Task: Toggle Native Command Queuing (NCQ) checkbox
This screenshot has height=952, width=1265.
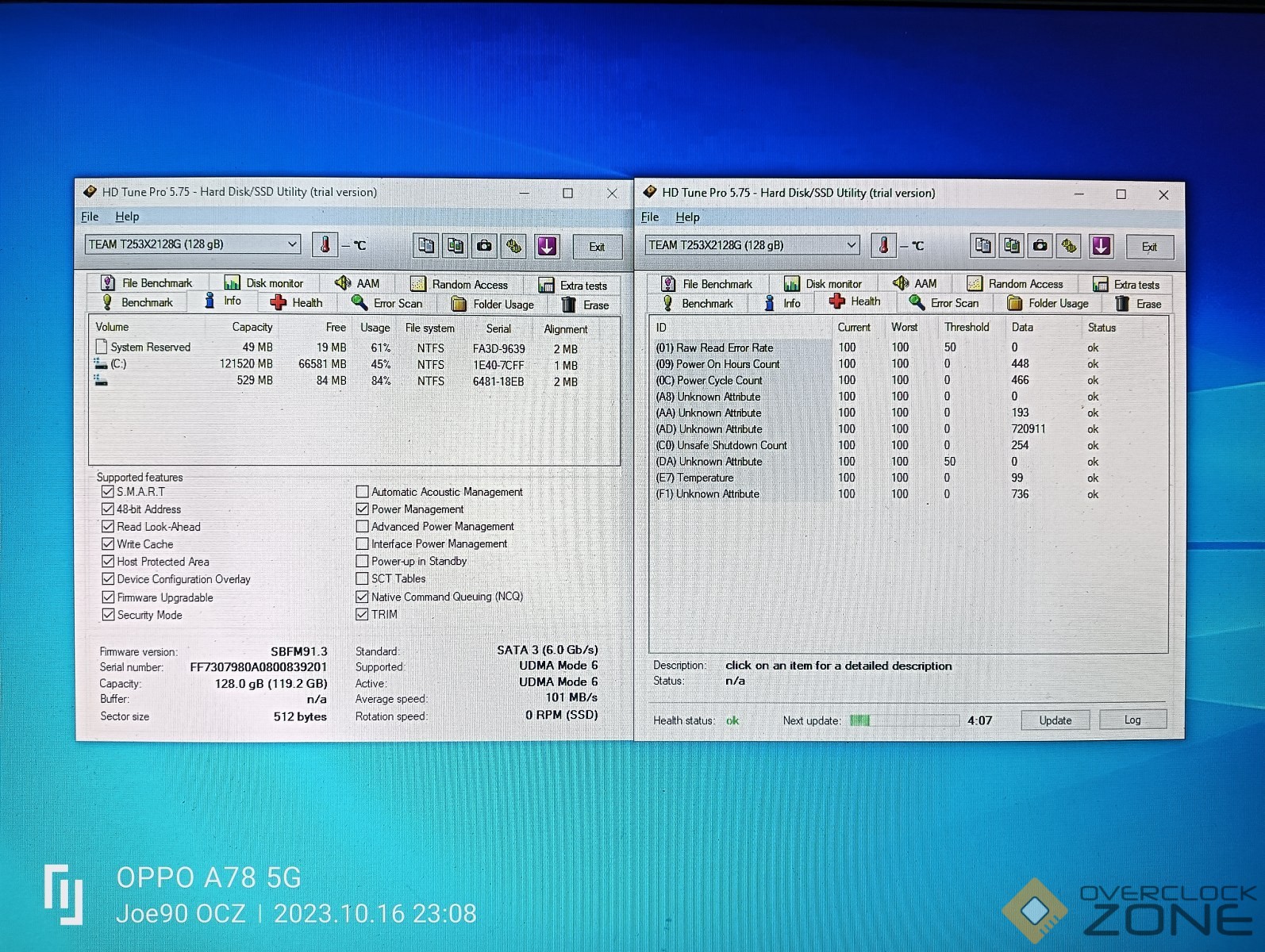Action: [362, 596]
